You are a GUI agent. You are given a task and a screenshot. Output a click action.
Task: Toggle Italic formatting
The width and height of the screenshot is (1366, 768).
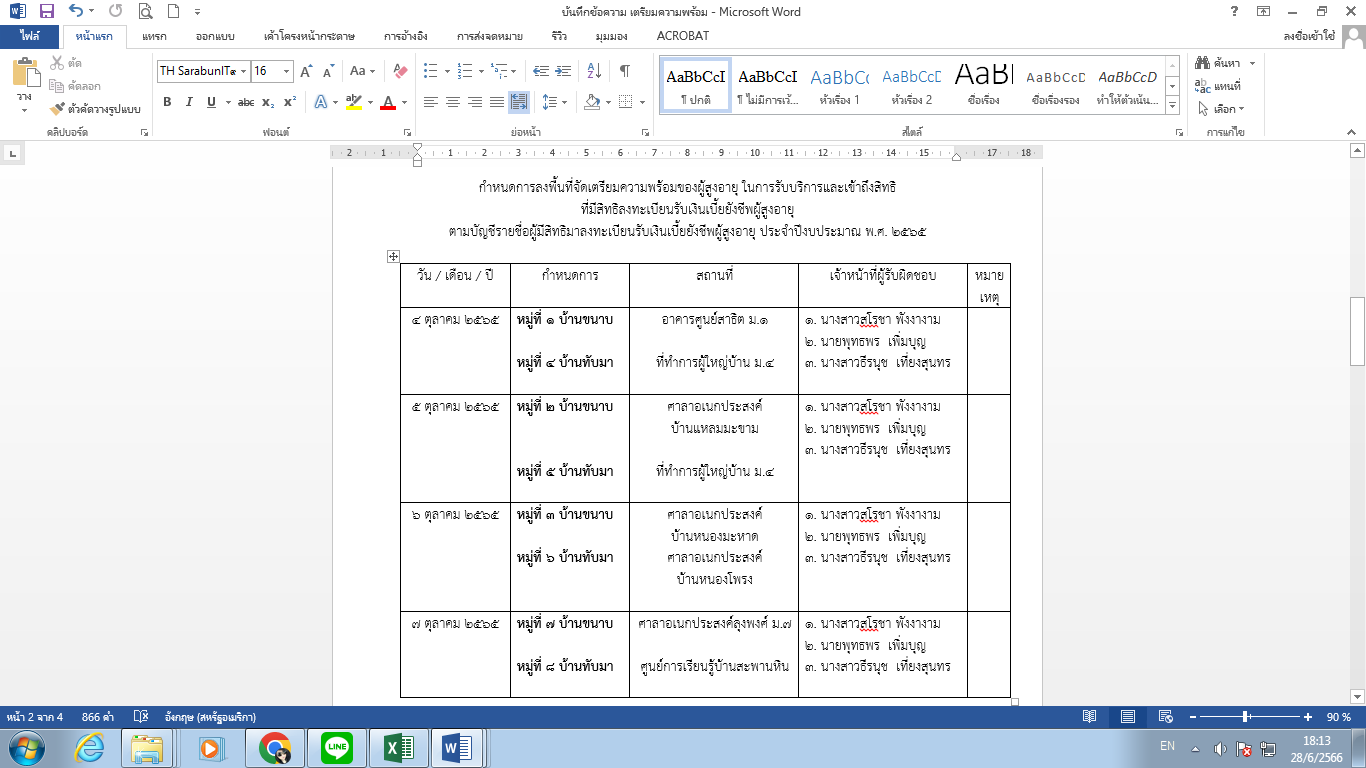(x=189, y=102)
